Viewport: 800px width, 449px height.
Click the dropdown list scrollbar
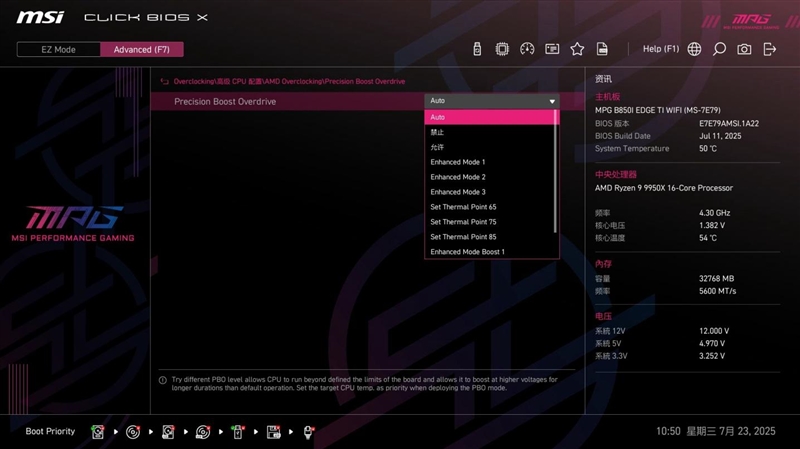[556, 171]
